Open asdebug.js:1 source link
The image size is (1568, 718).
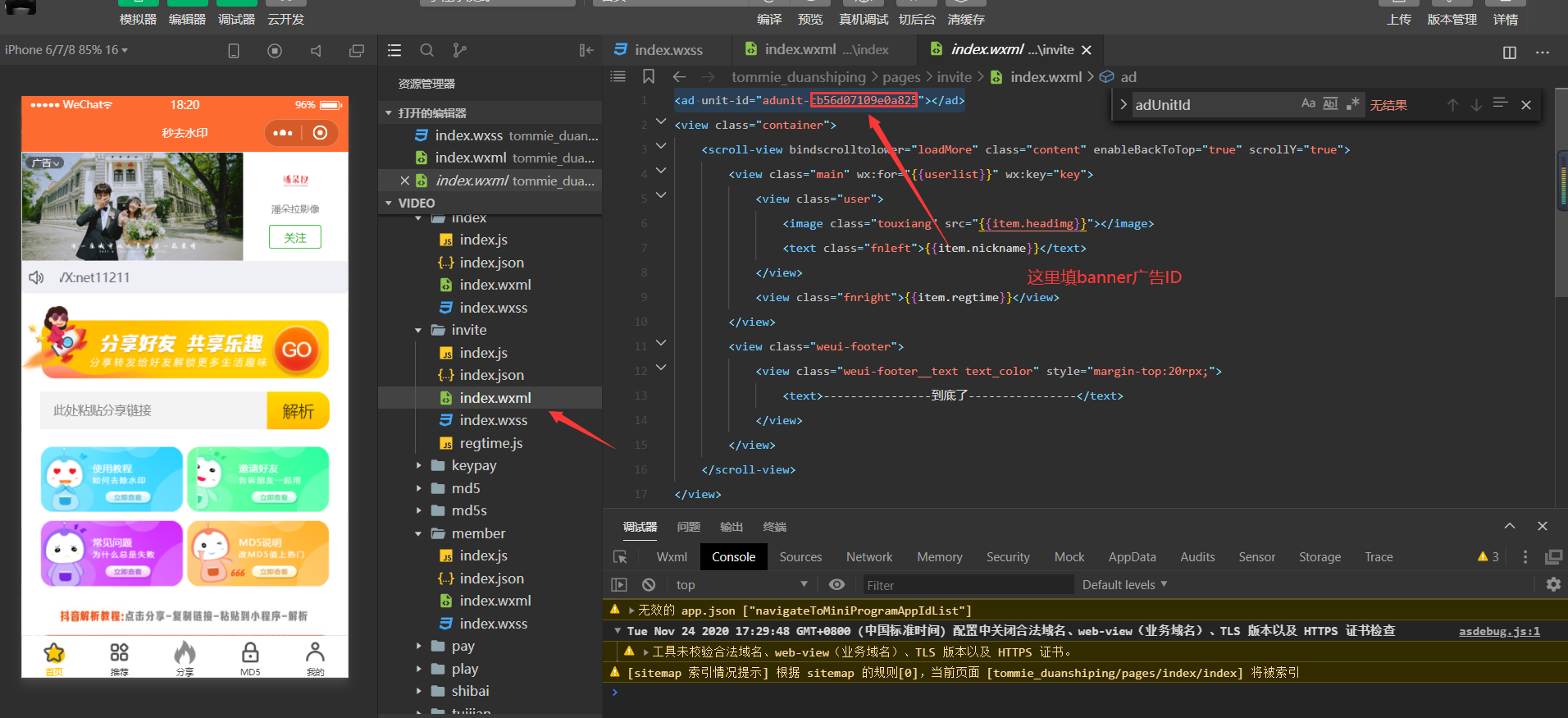click(1499, 631)
